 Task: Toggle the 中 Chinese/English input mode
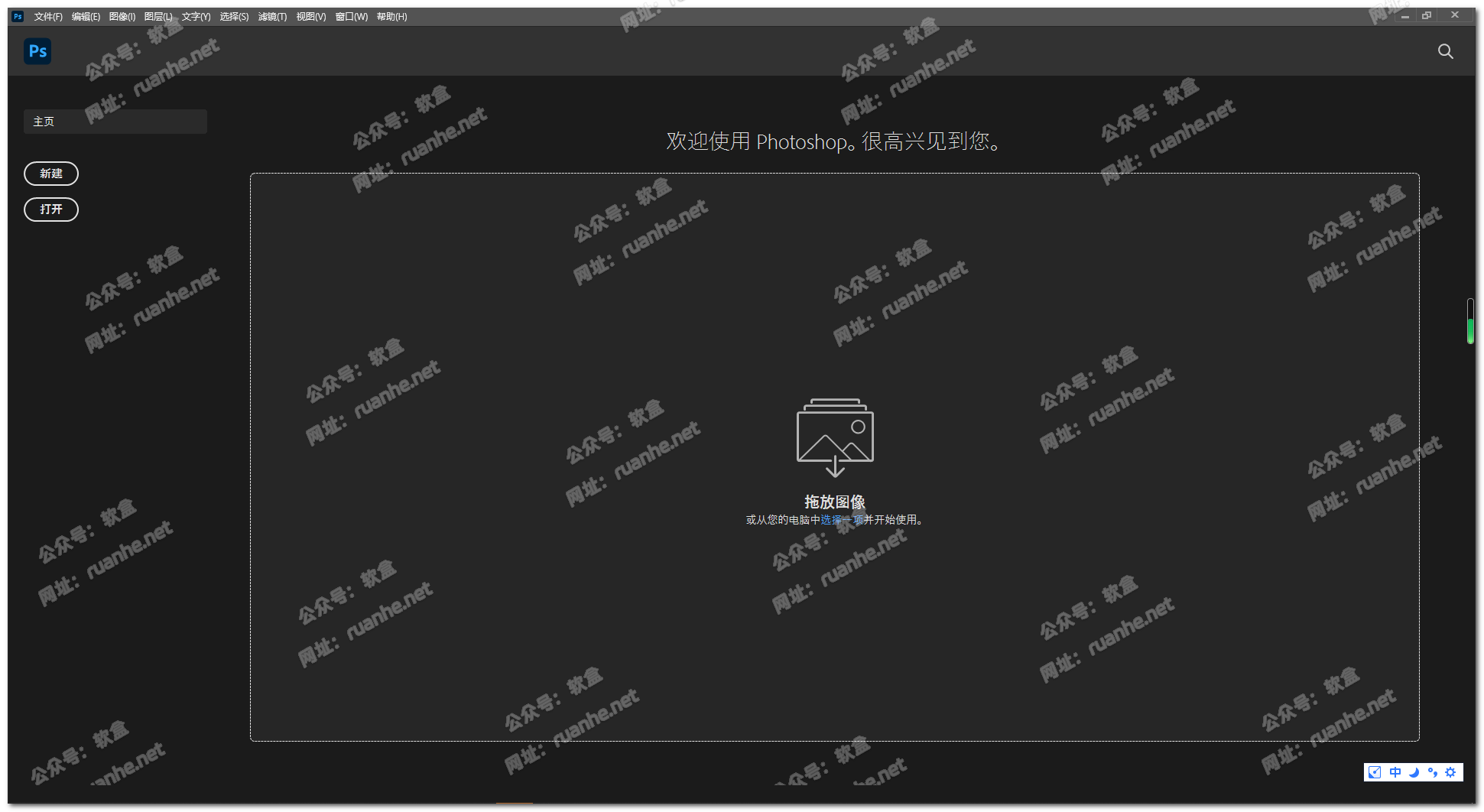pos(1395,772)
